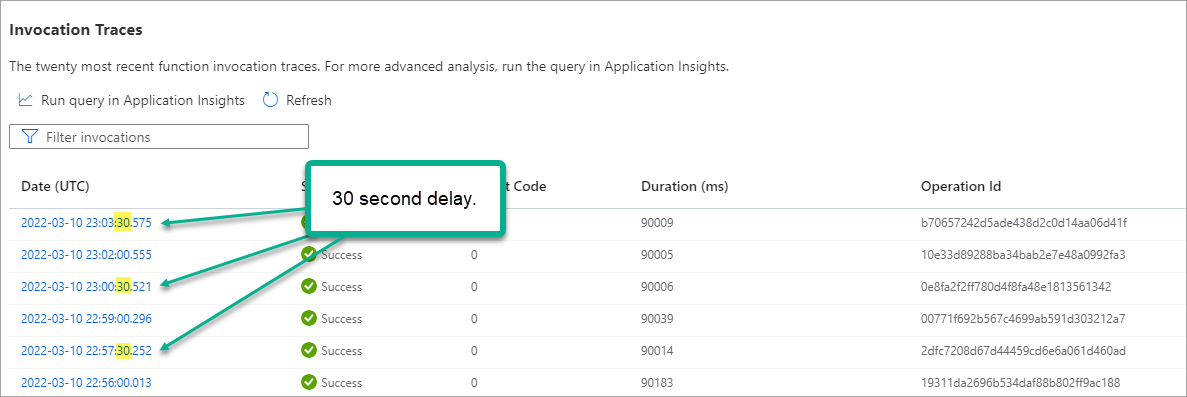The width and height of the screenshot is (1187, 397).
Task: Open invocation 2022-03-10 22:59:00.296
Action: tap(86, 318)
